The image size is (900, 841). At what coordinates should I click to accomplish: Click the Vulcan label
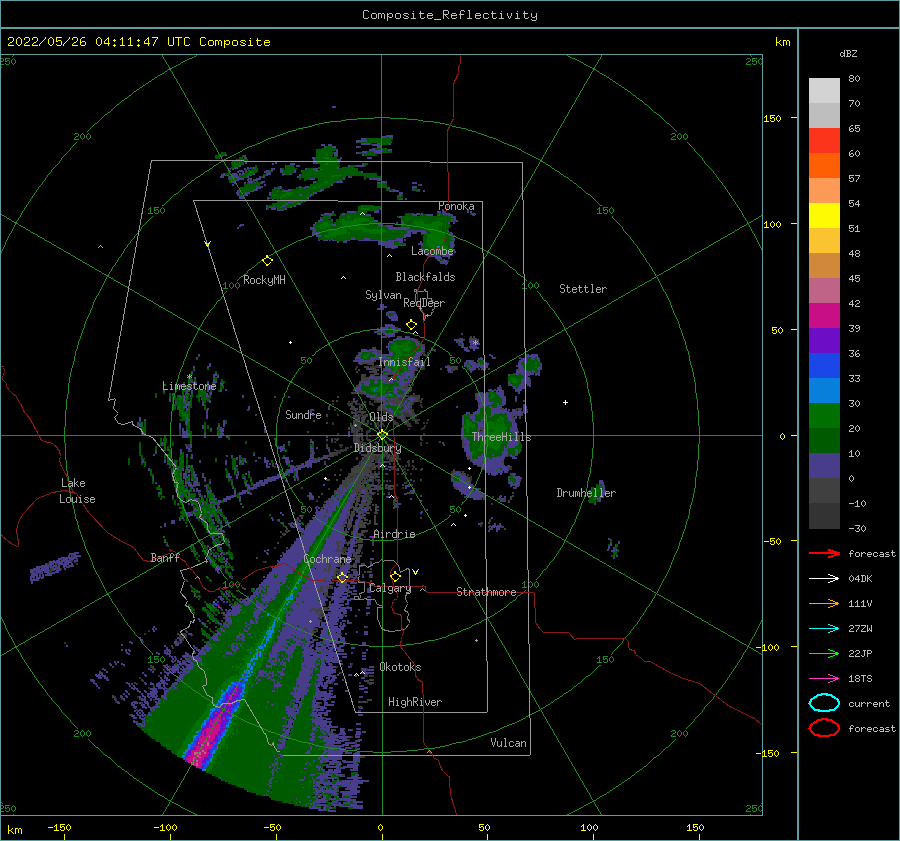[x=508, y=743]
